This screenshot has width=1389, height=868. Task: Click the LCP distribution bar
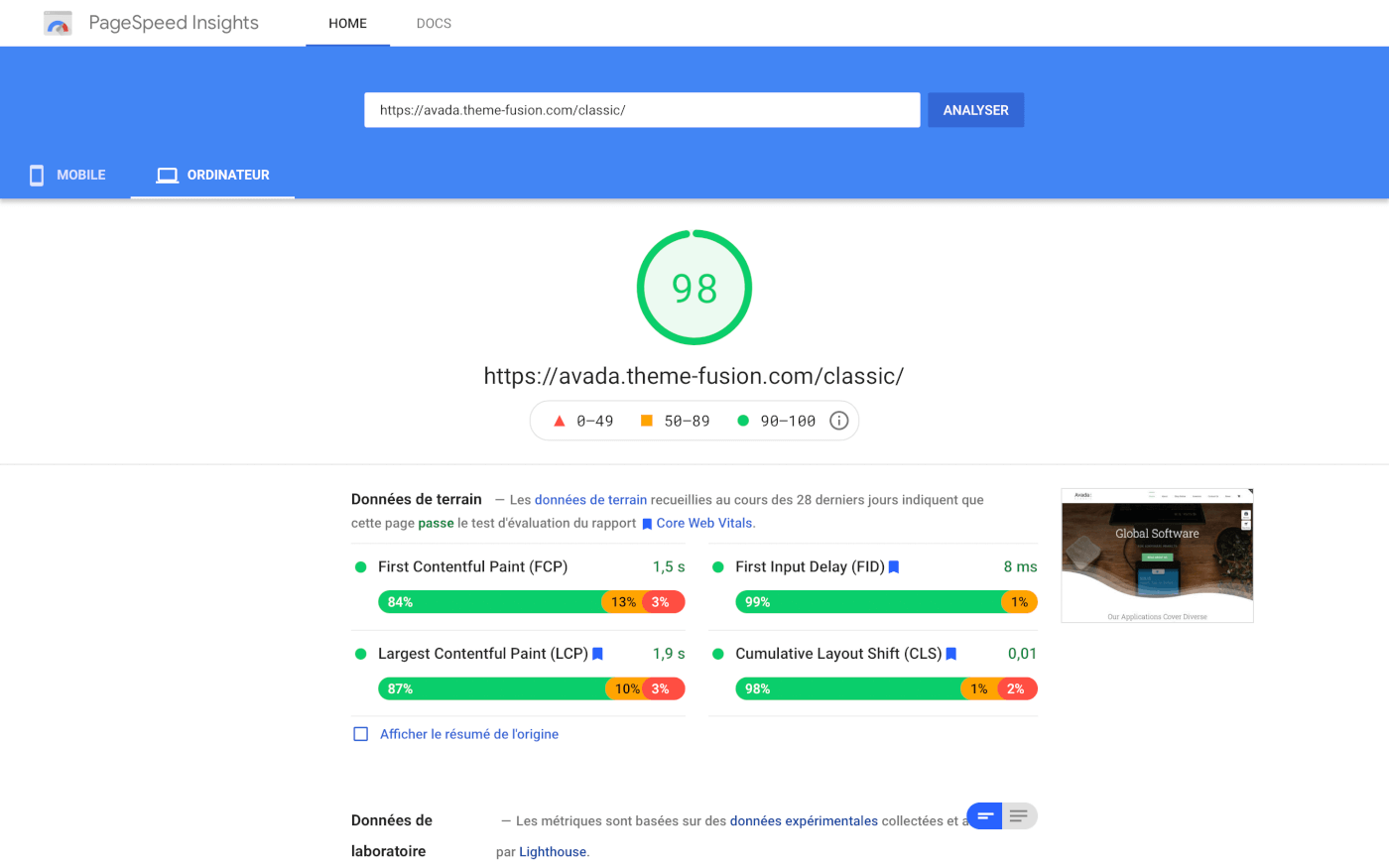click(x=532, y=688)
